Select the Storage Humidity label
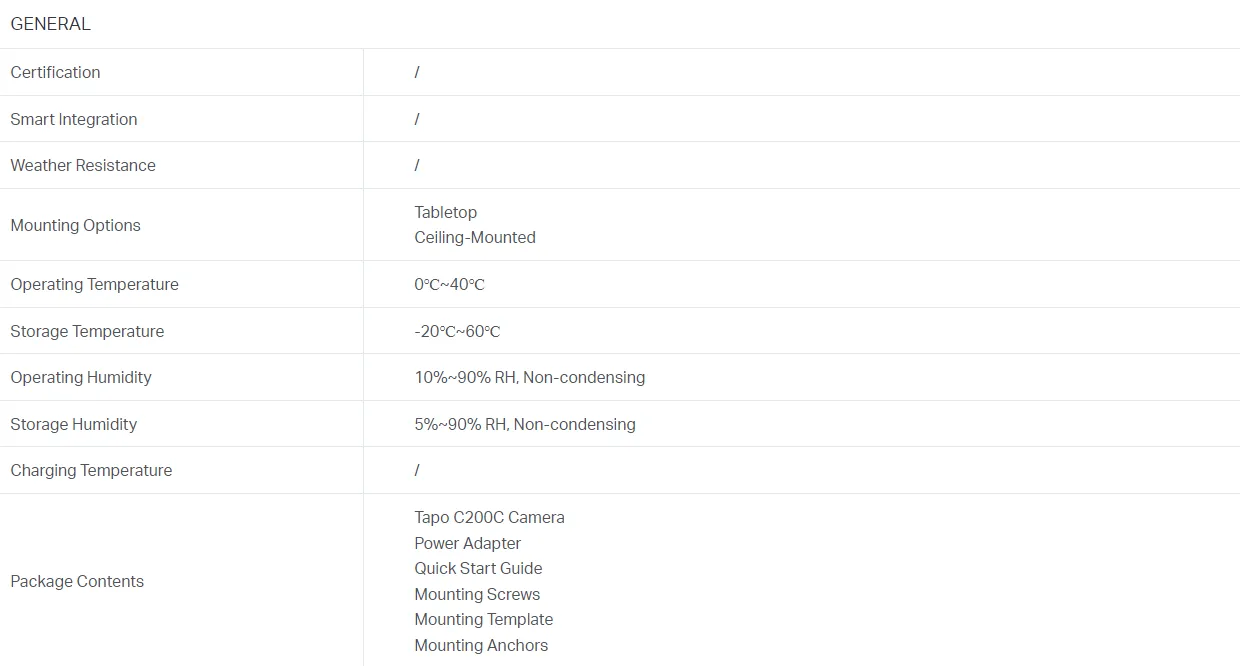Screen dimensions: 1240x666 coord(73,424)
